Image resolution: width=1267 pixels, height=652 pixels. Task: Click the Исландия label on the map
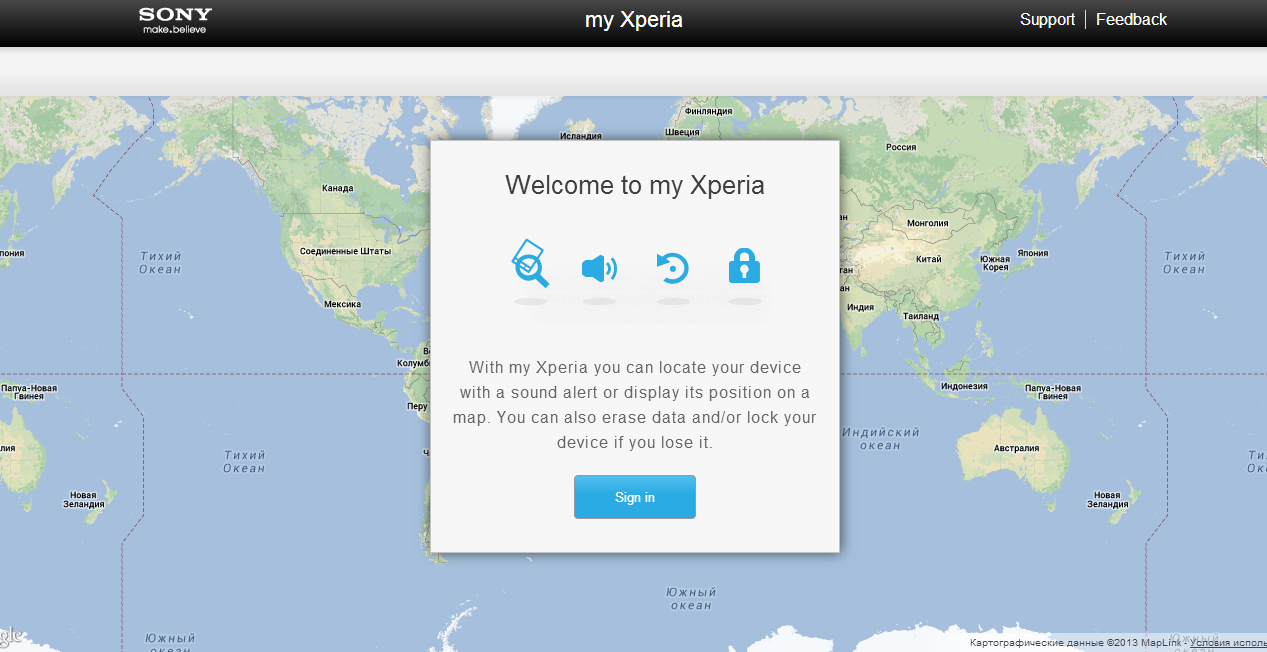(x=581, y=136)
